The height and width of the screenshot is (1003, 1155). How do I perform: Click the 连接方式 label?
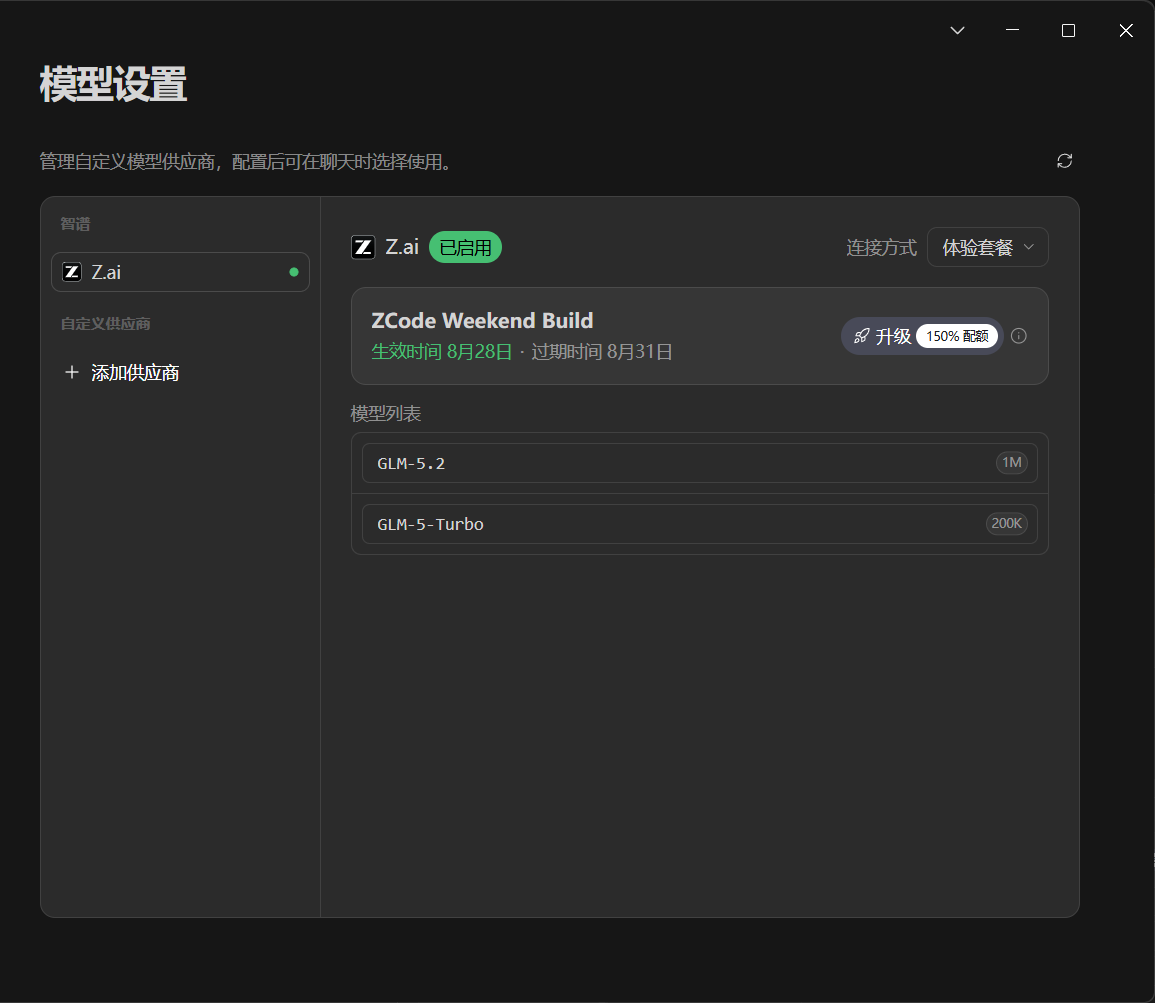pos(881,247)
